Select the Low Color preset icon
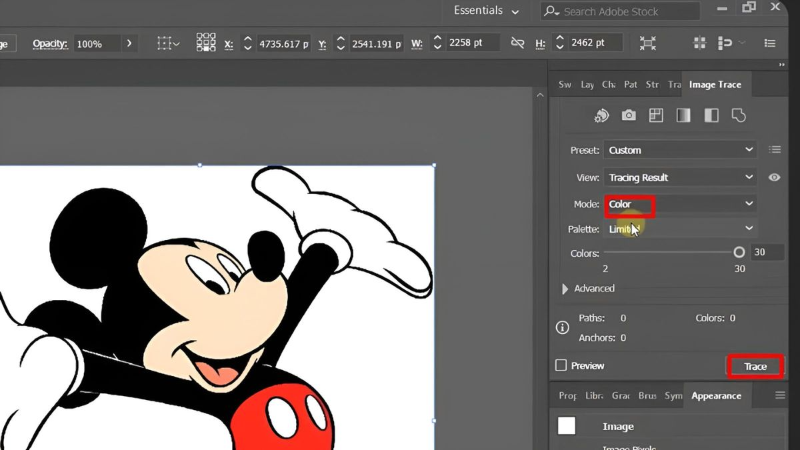The width and height of the screenshot is (800, 450). pyautogui.click(x=656, y=115)
